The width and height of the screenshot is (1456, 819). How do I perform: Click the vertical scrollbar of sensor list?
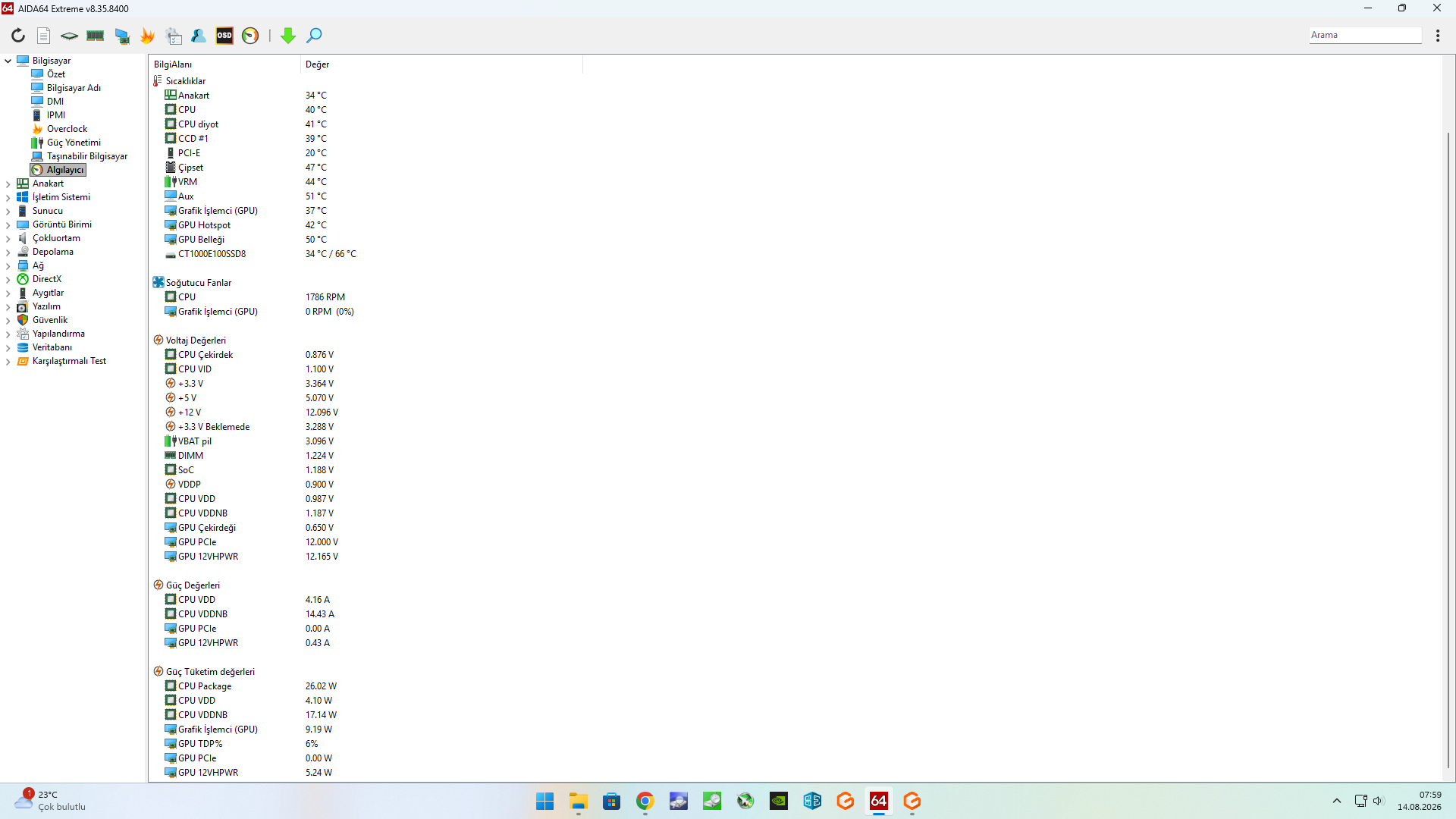pos(1448,451)
